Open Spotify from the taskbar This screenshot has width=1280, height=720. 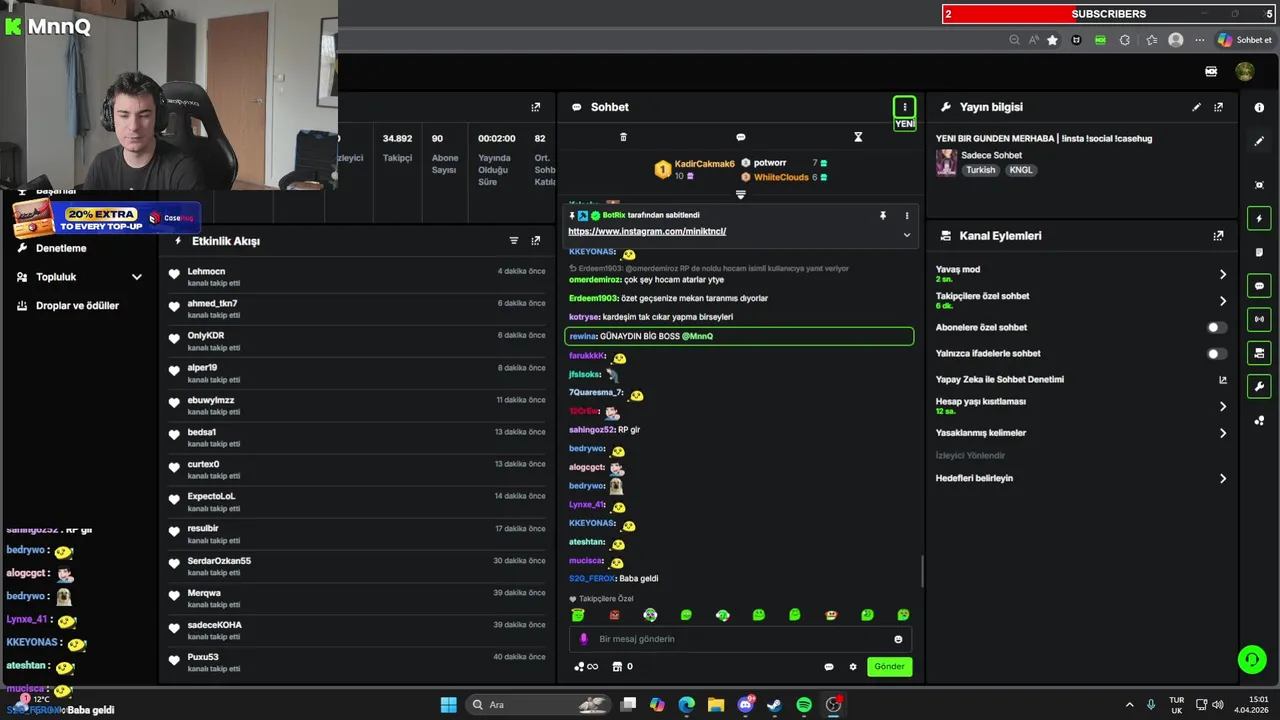(x=804, y=705)
